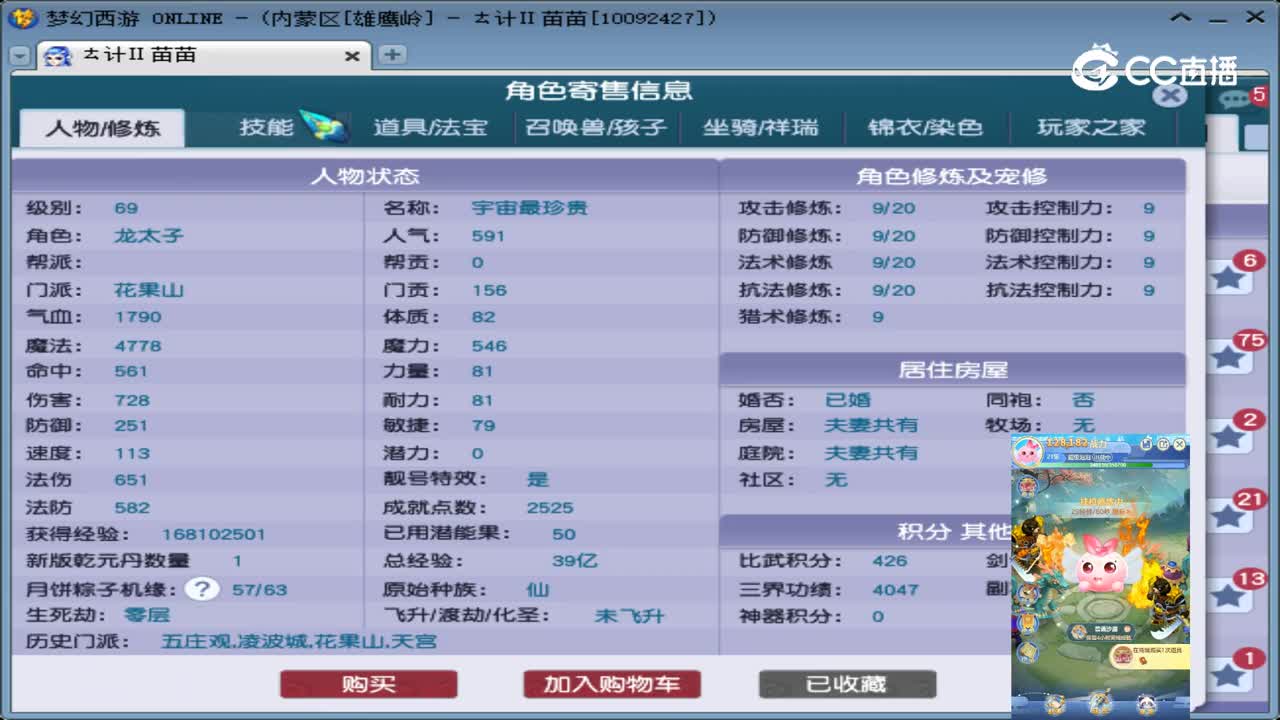Click the 花果山 faction value
Viewport: 1280px width, 720px height.
(149, 290)
